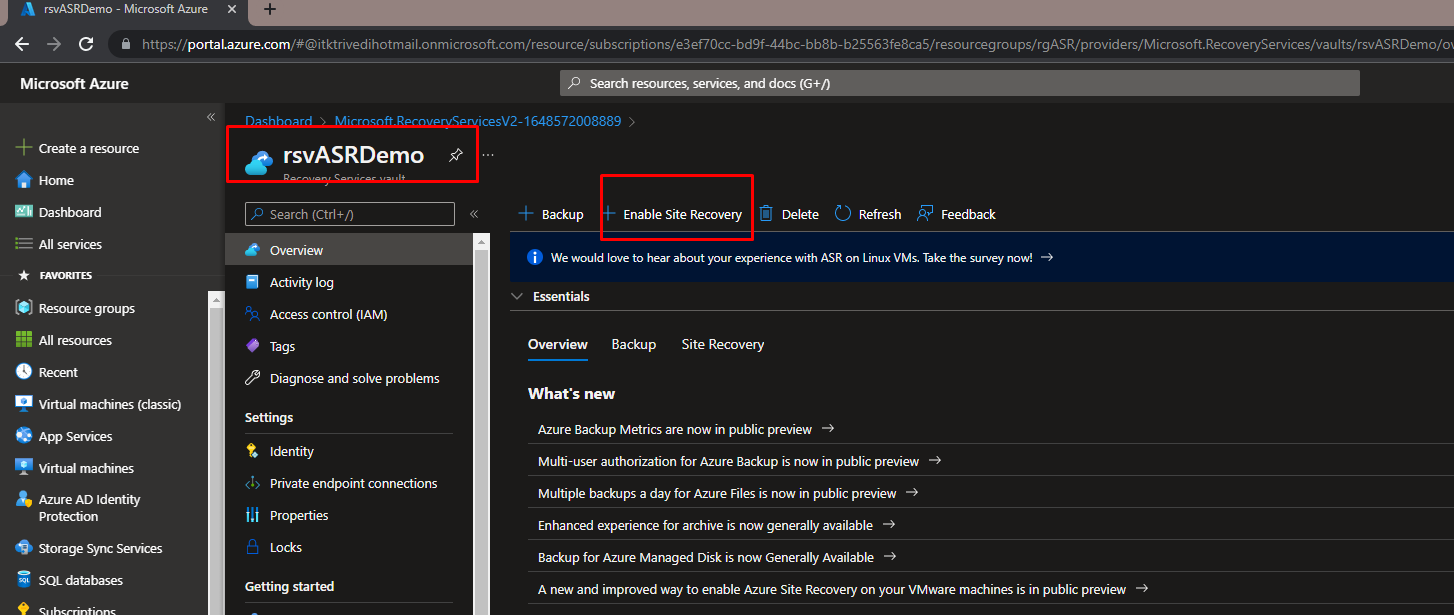
Task: Collapse the vault resource menu
Action: (474, 214)
